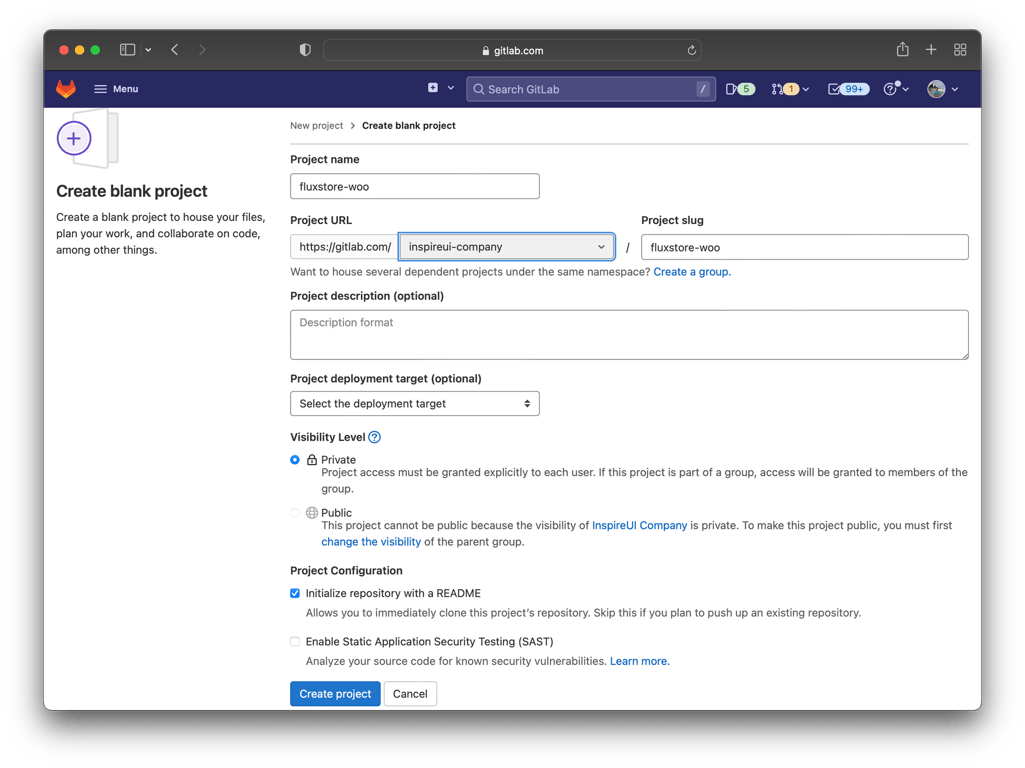Click the Project slug input

[805, 247]
